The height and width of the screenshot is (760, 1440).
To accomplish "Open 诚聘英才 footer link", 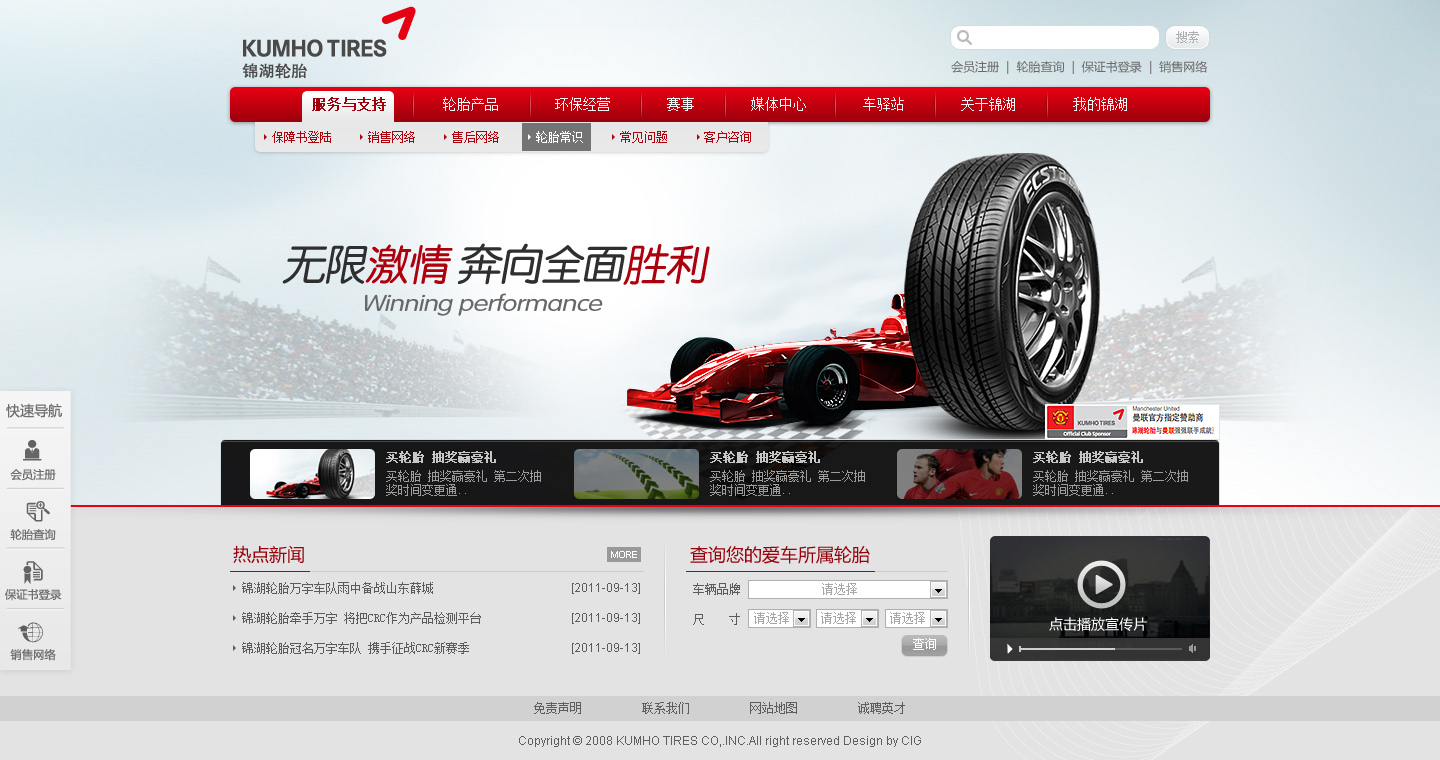I will click(x=881, y=708).
